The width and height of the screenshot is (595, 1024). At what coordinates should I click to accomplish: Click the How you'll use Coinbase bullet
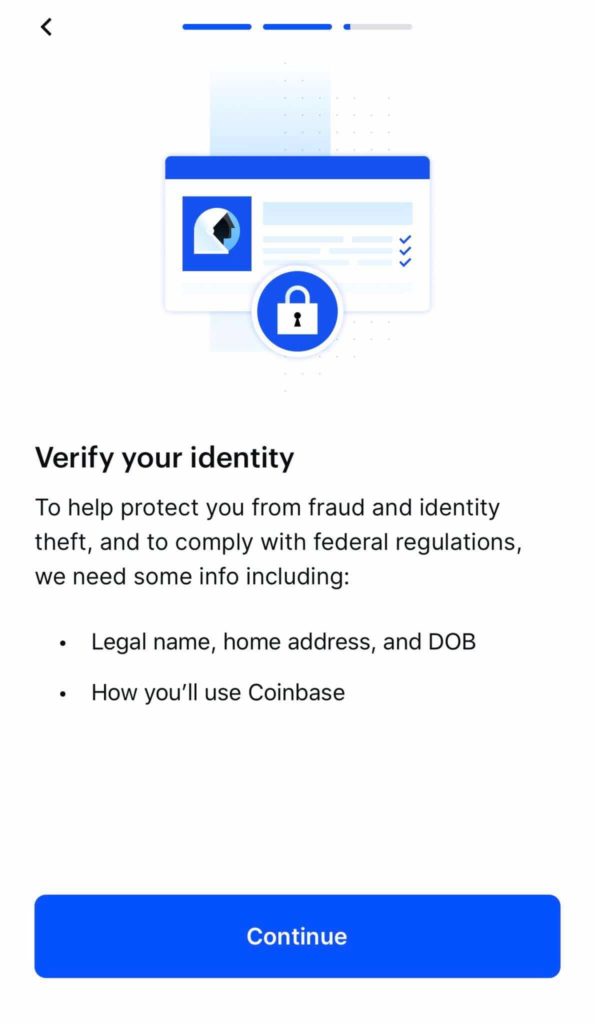tap(218, 692)
